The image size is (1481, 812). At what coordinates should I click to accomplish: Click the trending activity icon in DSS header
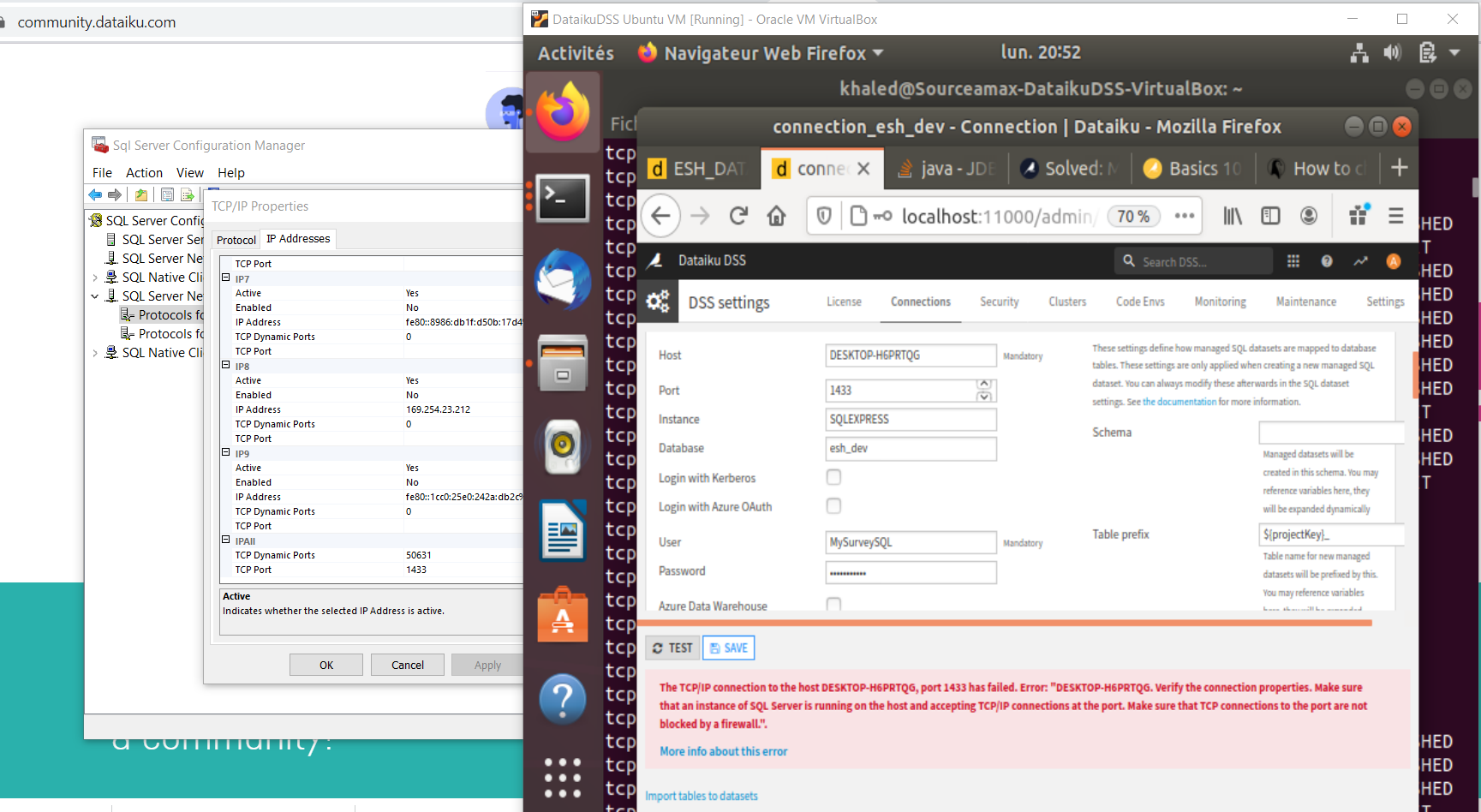[x=1360, y=260]
